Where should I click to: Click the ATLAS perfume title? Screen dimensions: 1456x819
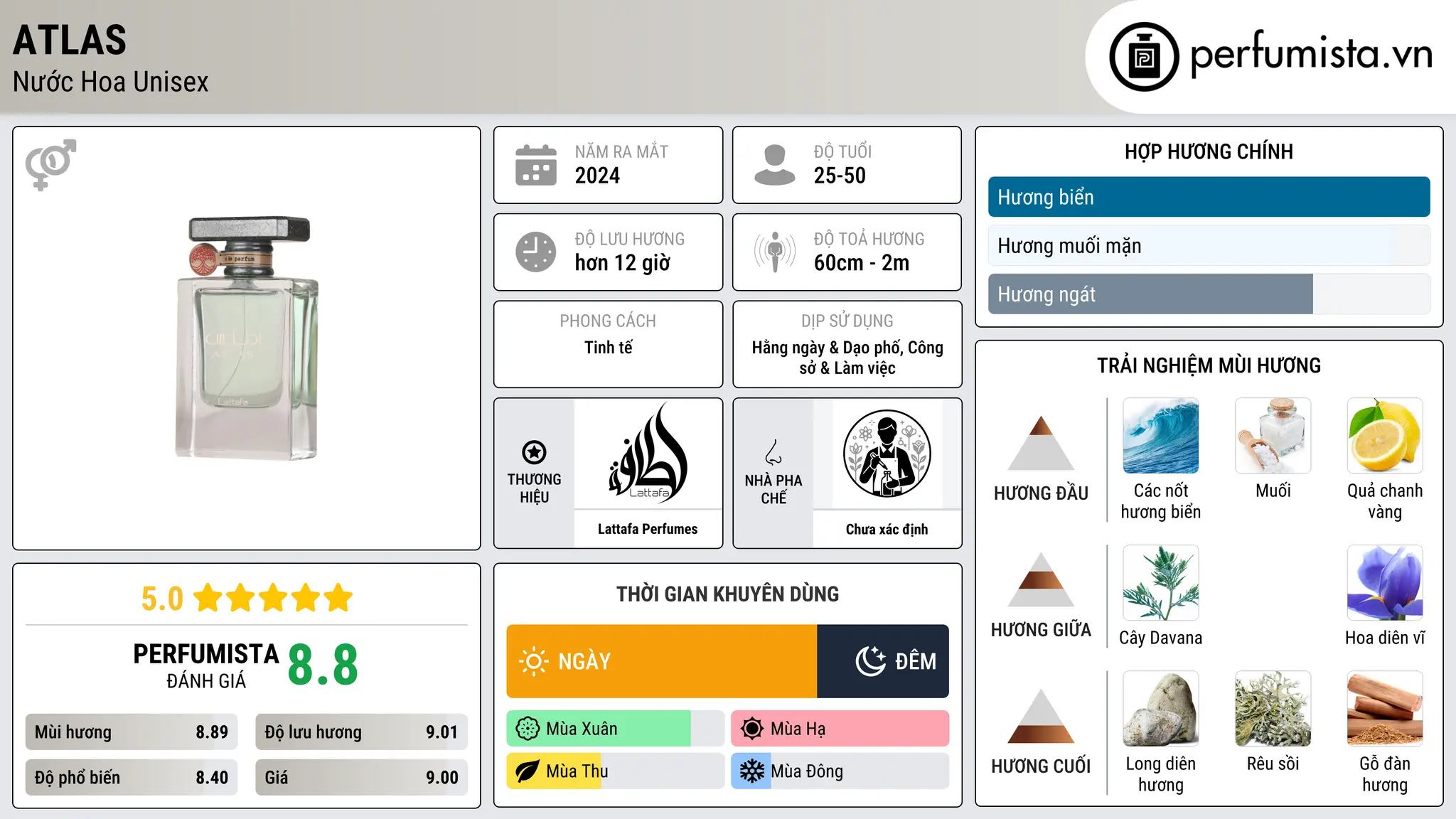pos(70,40)
